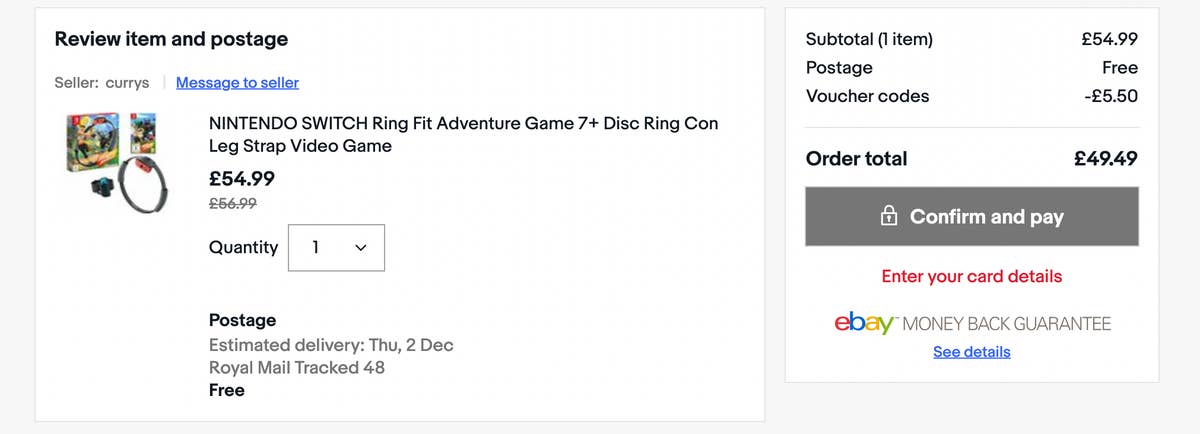
Task: Click the seller name currys
Action: [127, 83]
